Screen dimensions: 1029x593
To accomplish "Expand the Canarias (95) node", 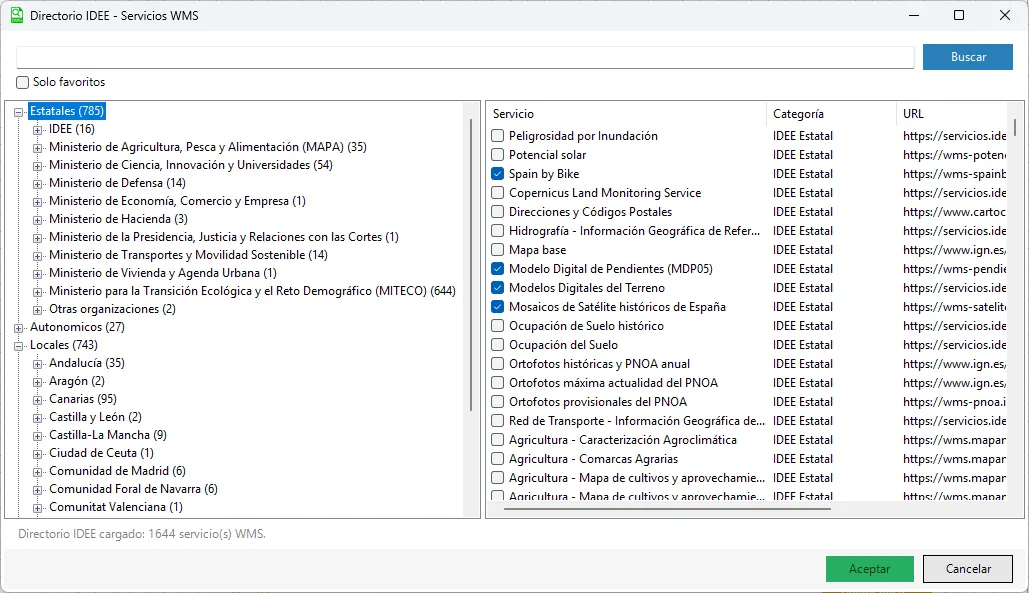I will point(37,399).
